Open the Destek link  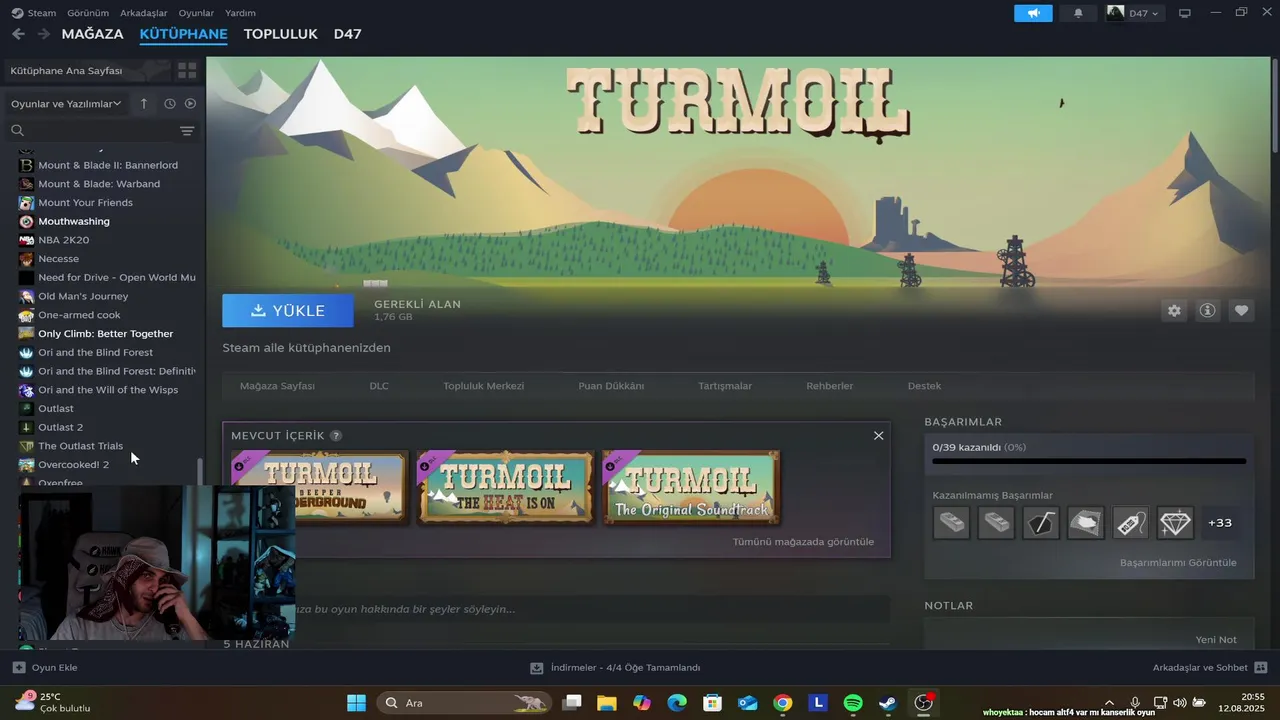(x=924, y=386)
